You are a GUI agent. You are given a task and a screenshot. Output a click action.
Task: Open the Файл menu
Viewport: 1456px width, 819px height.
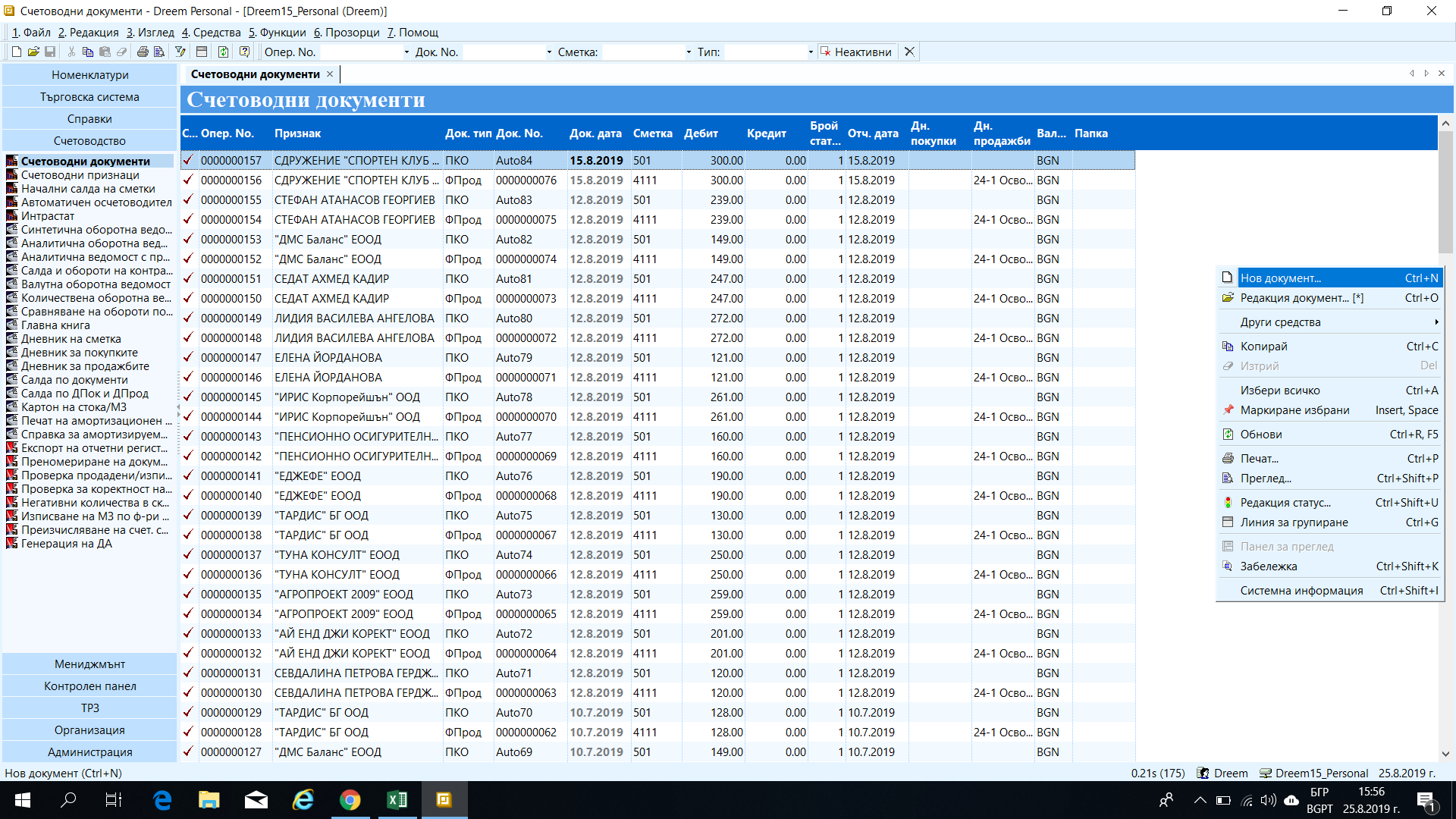pos(31,33)
